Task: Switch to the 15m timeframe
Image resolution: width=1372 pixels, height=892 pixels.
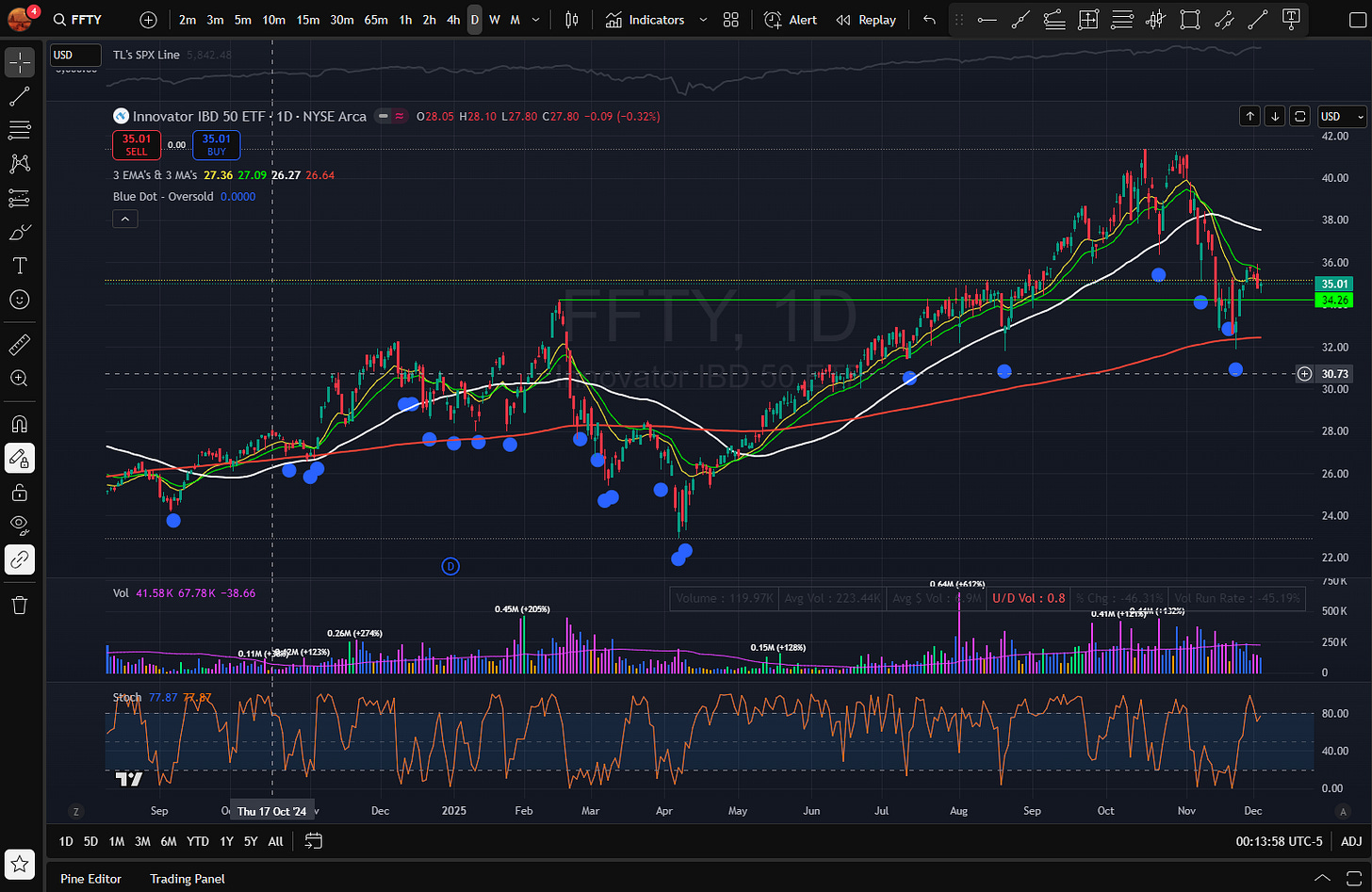Action: click(x=307, y=20)
